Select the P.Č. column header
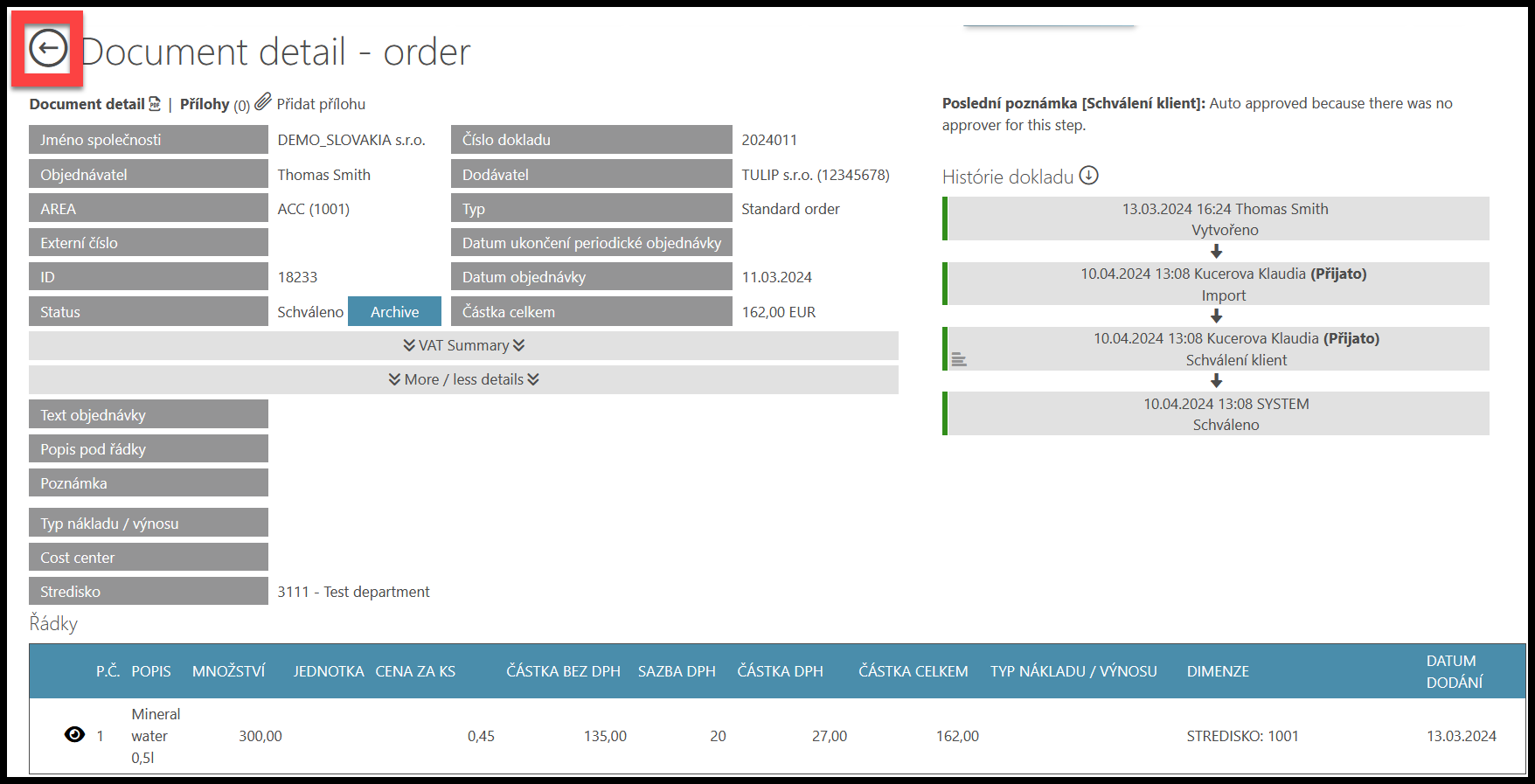 pyautogui.click(x=108, y=671)
